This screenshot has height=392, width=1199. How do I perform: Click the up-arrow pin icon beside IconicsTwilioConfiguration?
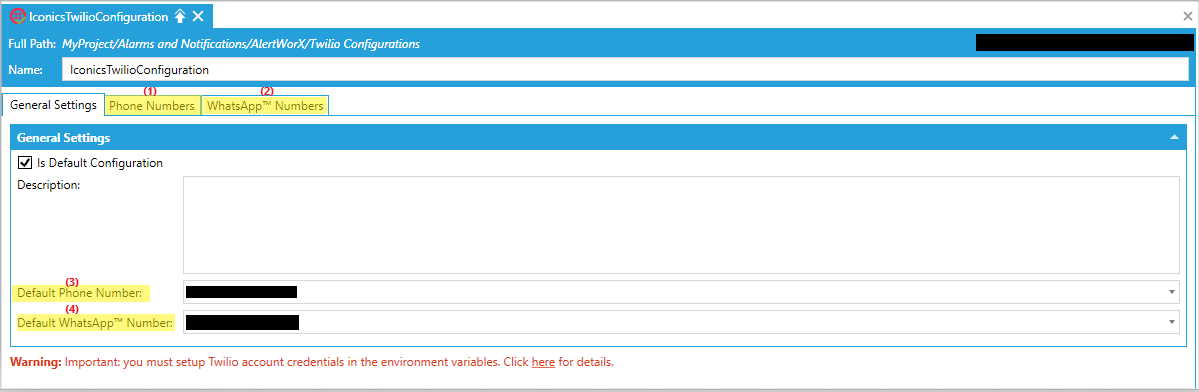180,16
